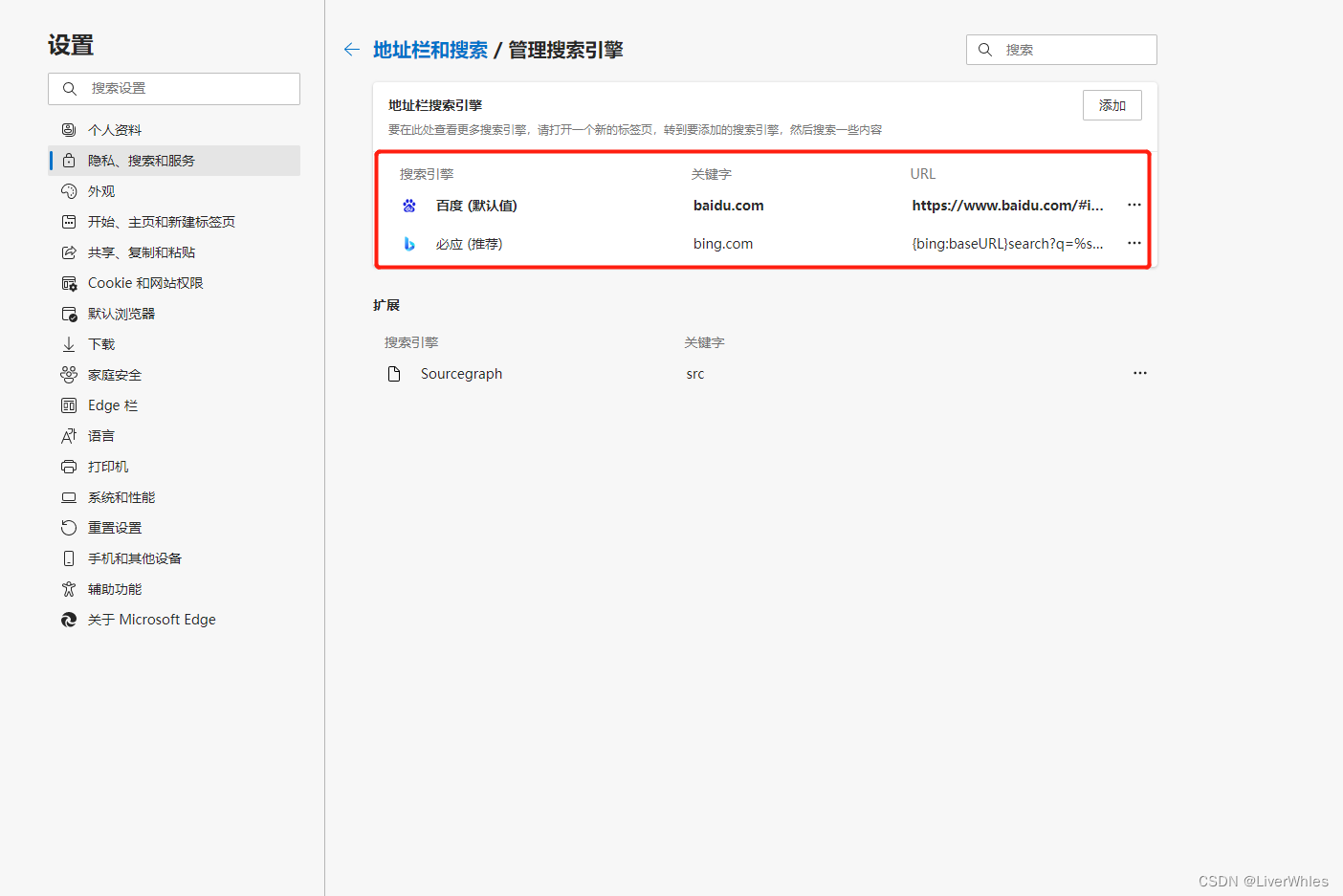The width and height of the screenshot is (1343, 896).
Task: Click the cookie permissions icon
Action: (69, 283)
